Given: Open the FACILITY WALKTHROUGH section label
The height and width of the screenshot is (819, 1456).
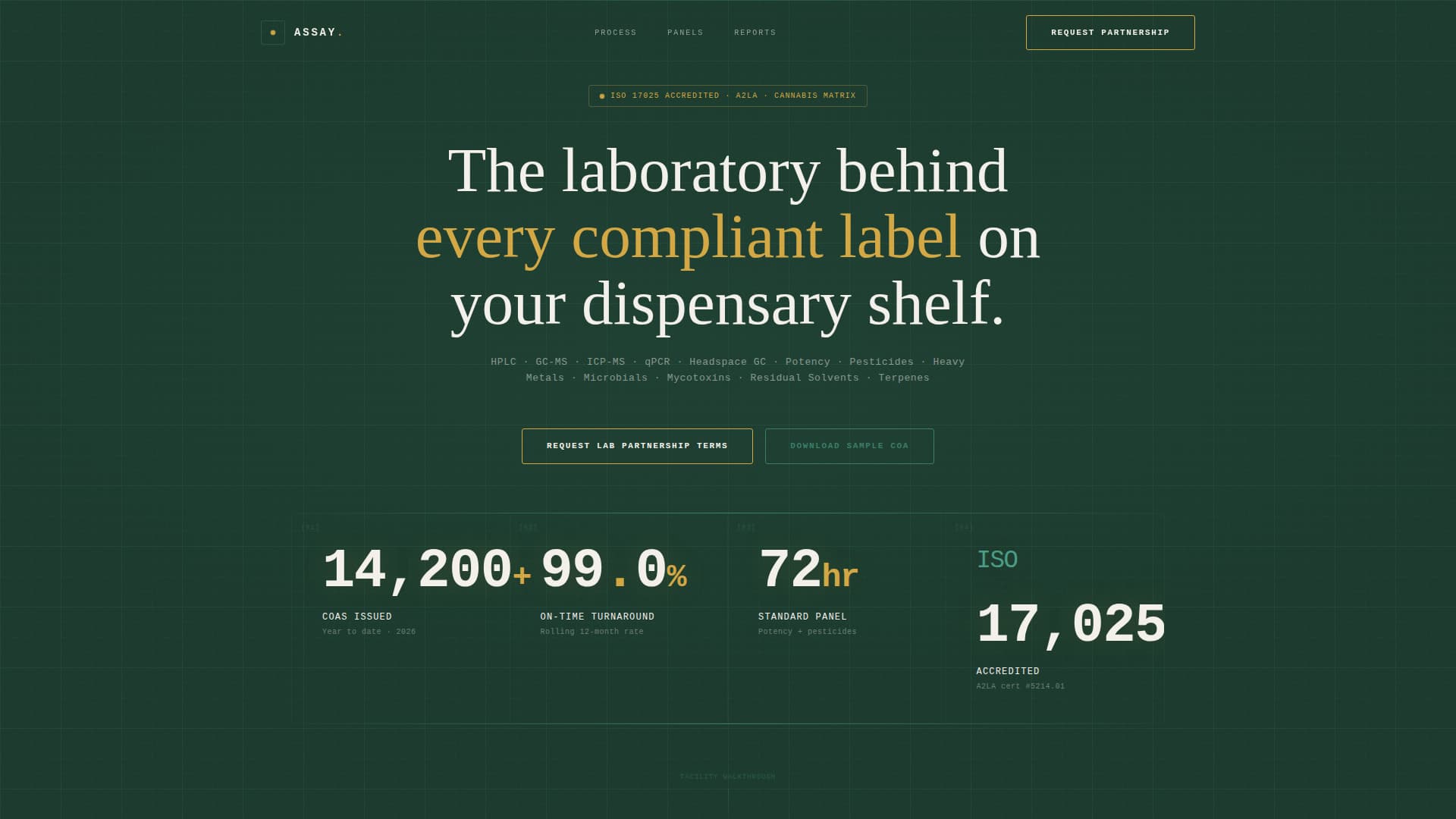Looking at the screenshot, I should pos(727,777).
